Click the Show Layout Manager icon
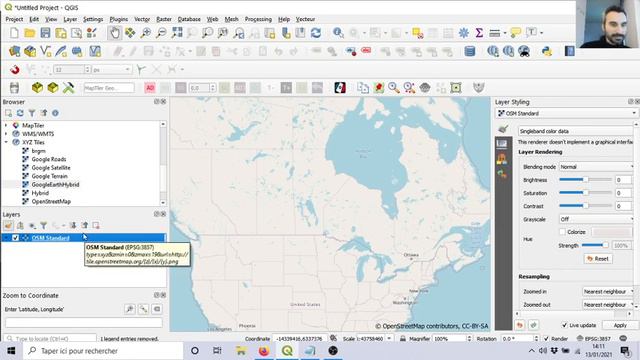The height and width of the screenshot is (360, 640). pos(76,33)
